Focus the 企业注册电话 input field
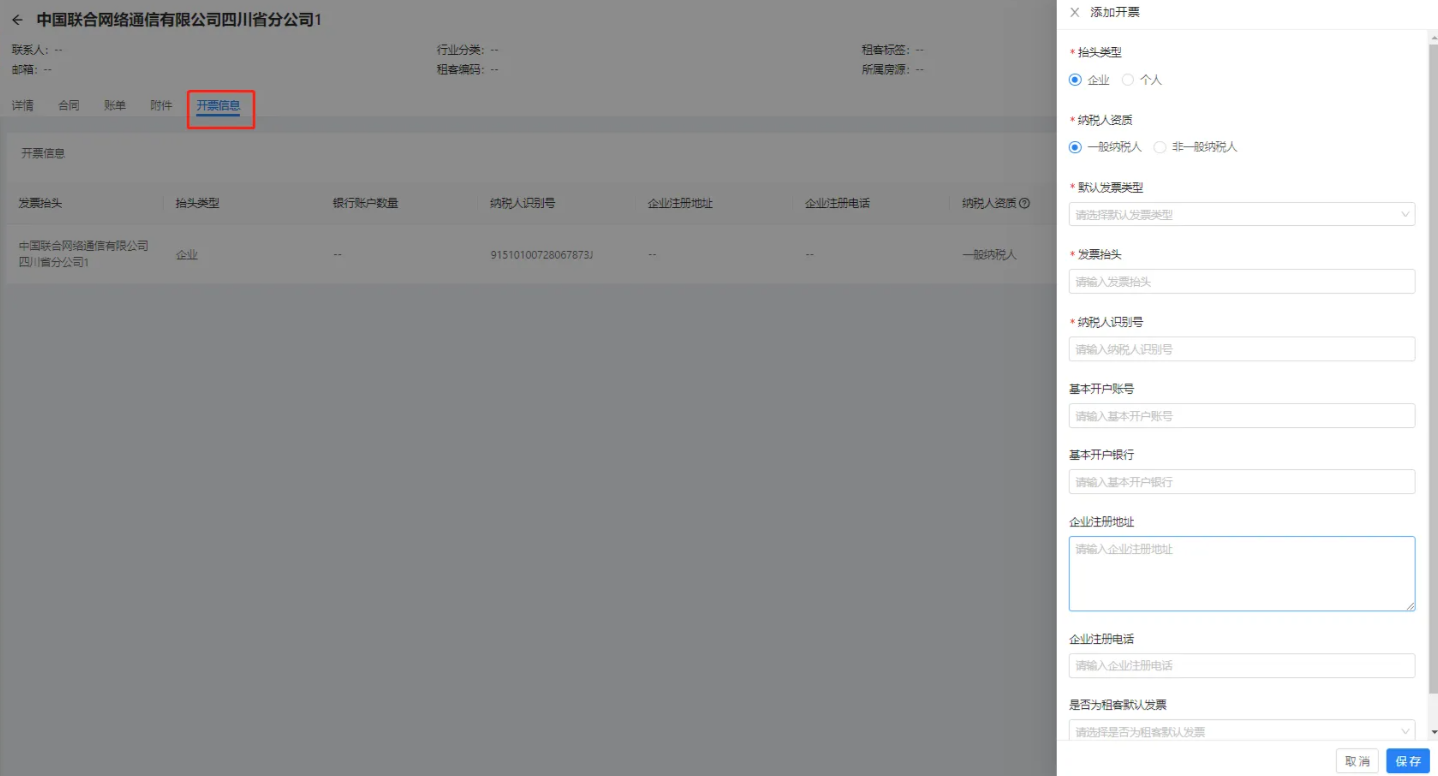1438x776 pixels. 1242,666
